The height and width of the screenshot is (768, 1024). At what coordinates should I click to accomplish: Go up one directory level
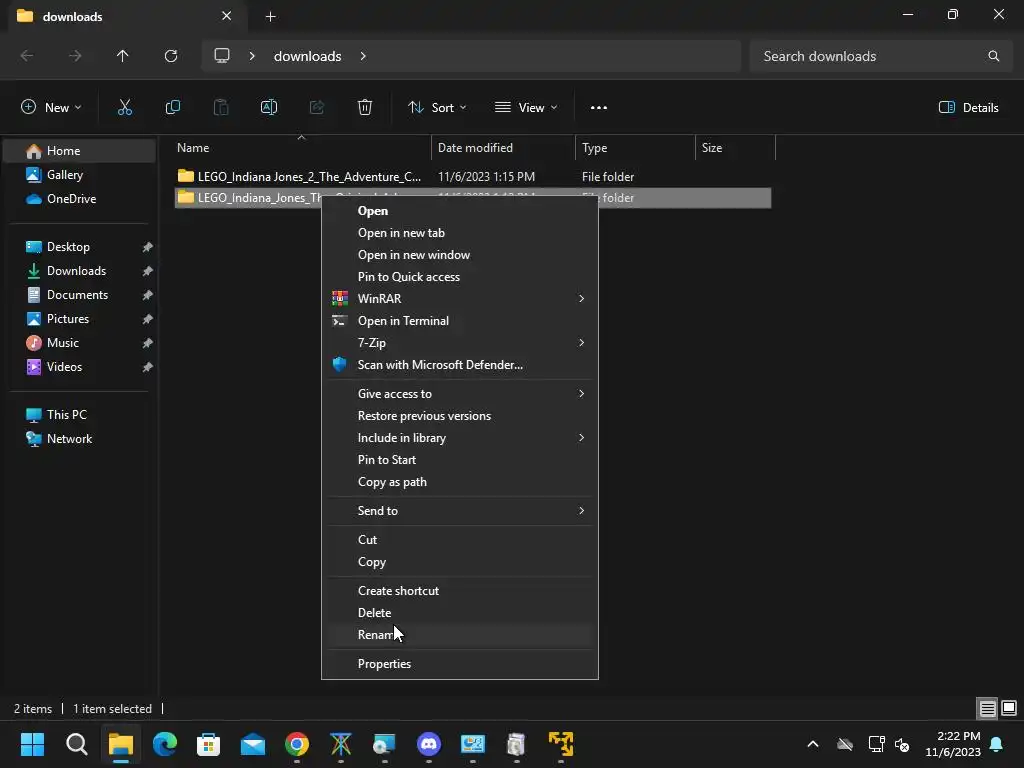click(122, 56)
